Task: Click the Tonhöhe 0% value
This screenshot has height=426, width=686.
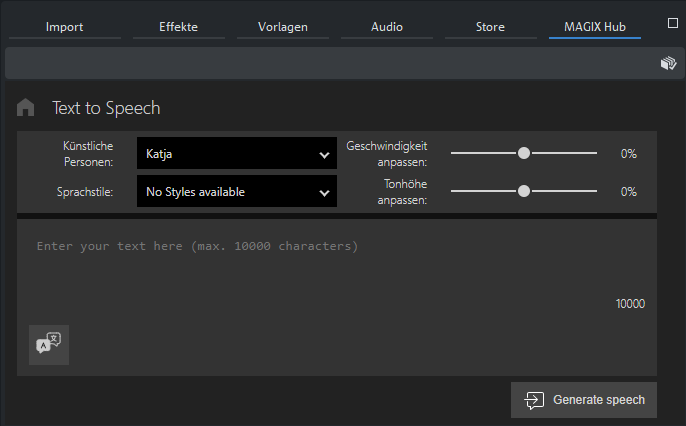Action: 629,192
